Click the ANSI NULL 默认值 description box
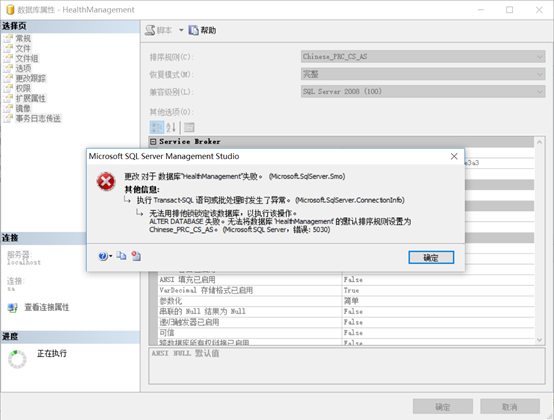The height and width of the screenshot is (420, 554). click(x=347, y=366)
